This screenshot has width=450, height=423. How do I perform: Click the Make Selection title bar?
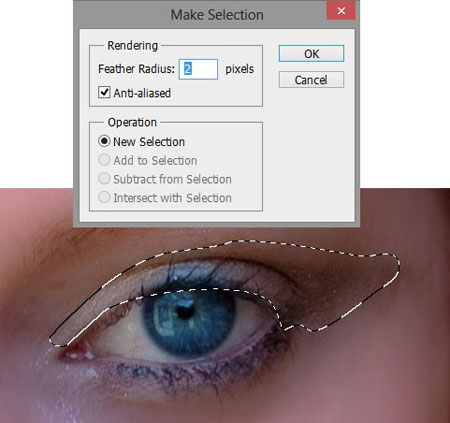[x=217, y=15]
